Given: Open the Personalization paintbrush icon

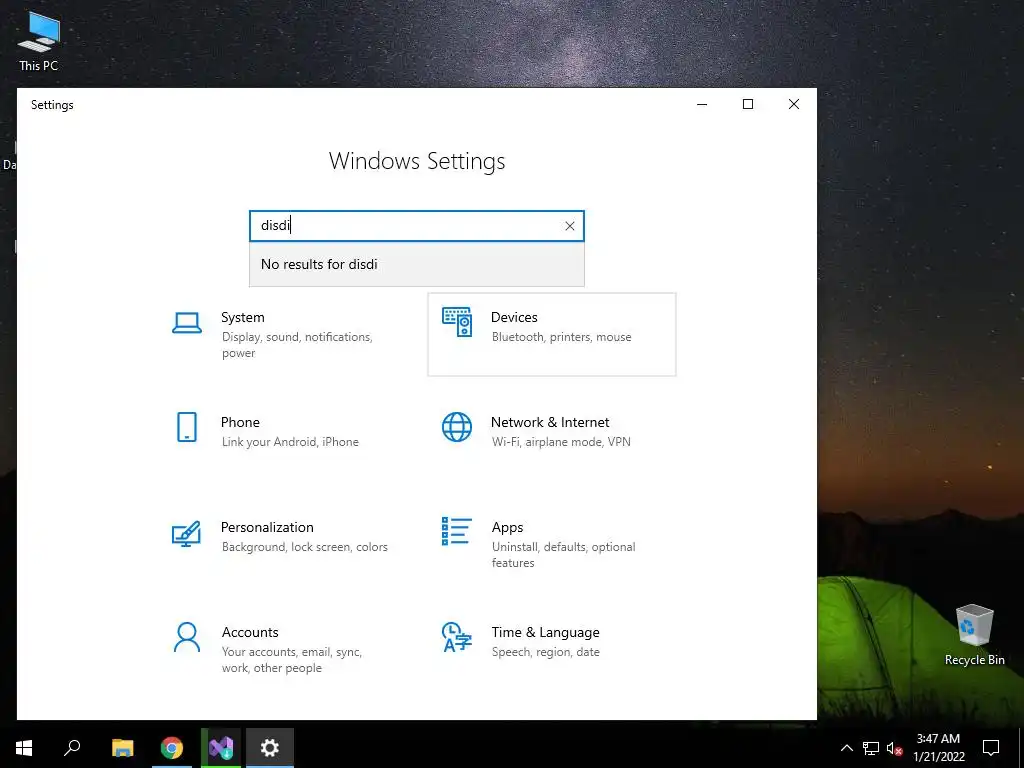Looking at the screenshot, I should point(186,534).
